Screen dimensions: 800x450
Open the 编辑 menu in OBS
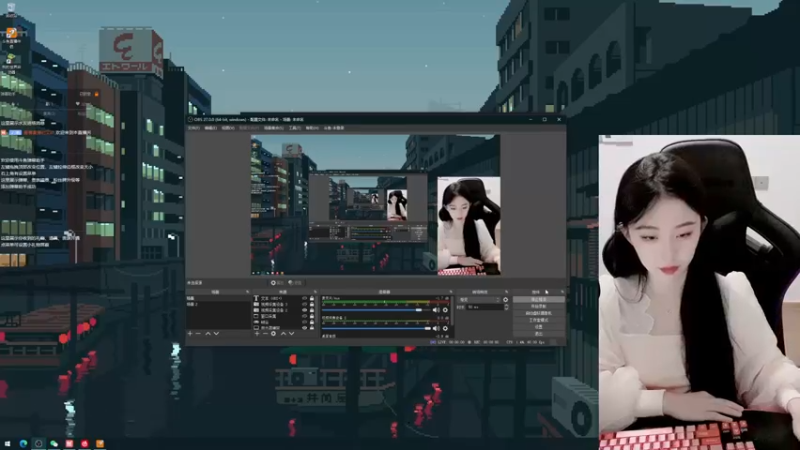pyautogui.click(x=211, y=128)
